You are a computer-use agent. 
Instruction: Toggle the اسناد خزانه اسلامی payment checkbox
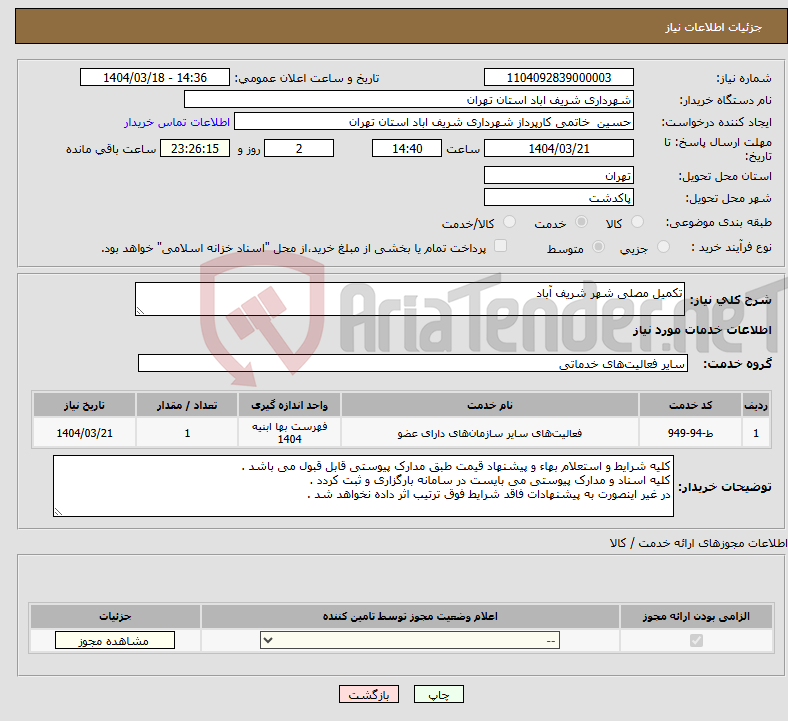click(x=500, y=246)
